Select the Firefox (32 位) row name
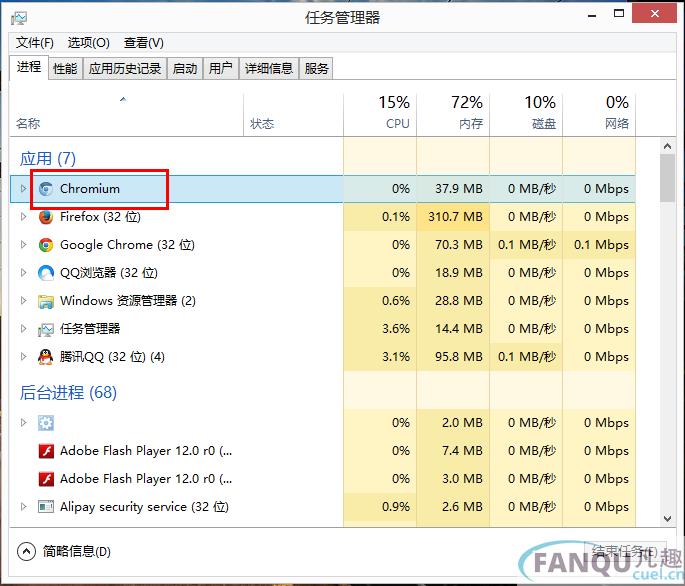 [x=100, y=217]
